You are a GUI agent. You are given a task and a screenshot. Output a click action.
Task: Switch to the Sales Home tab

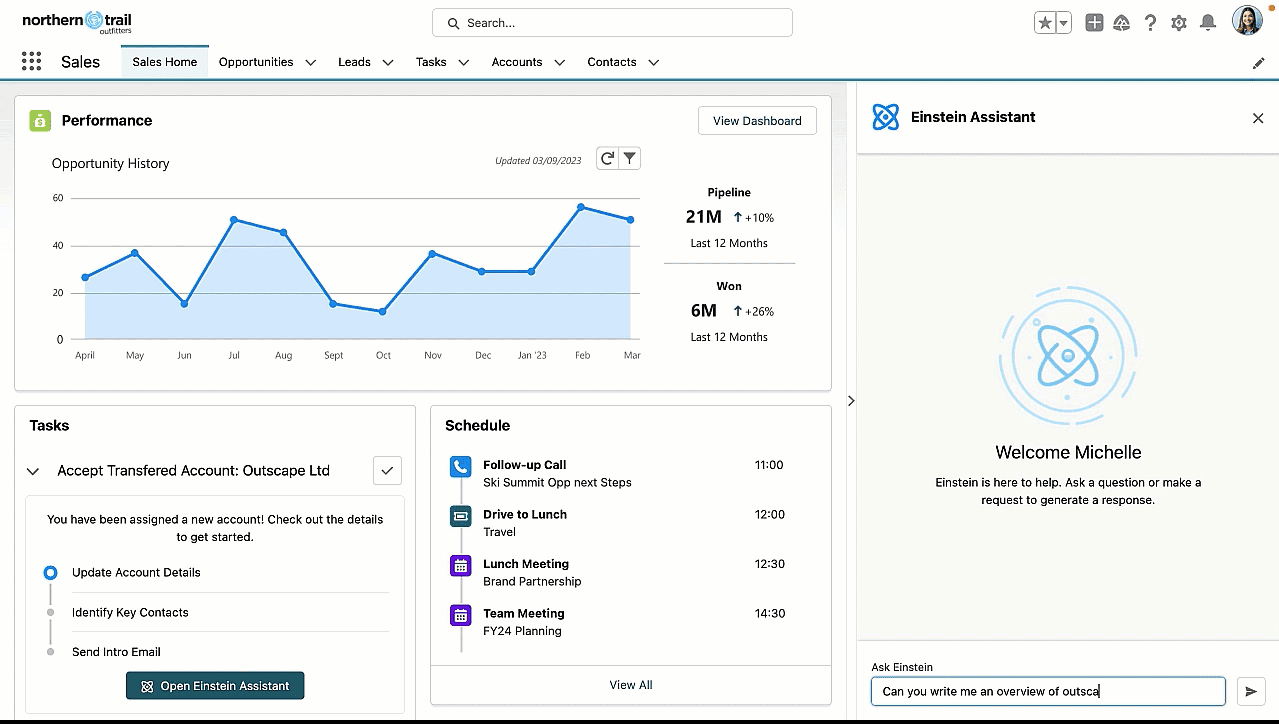point(164,61)
